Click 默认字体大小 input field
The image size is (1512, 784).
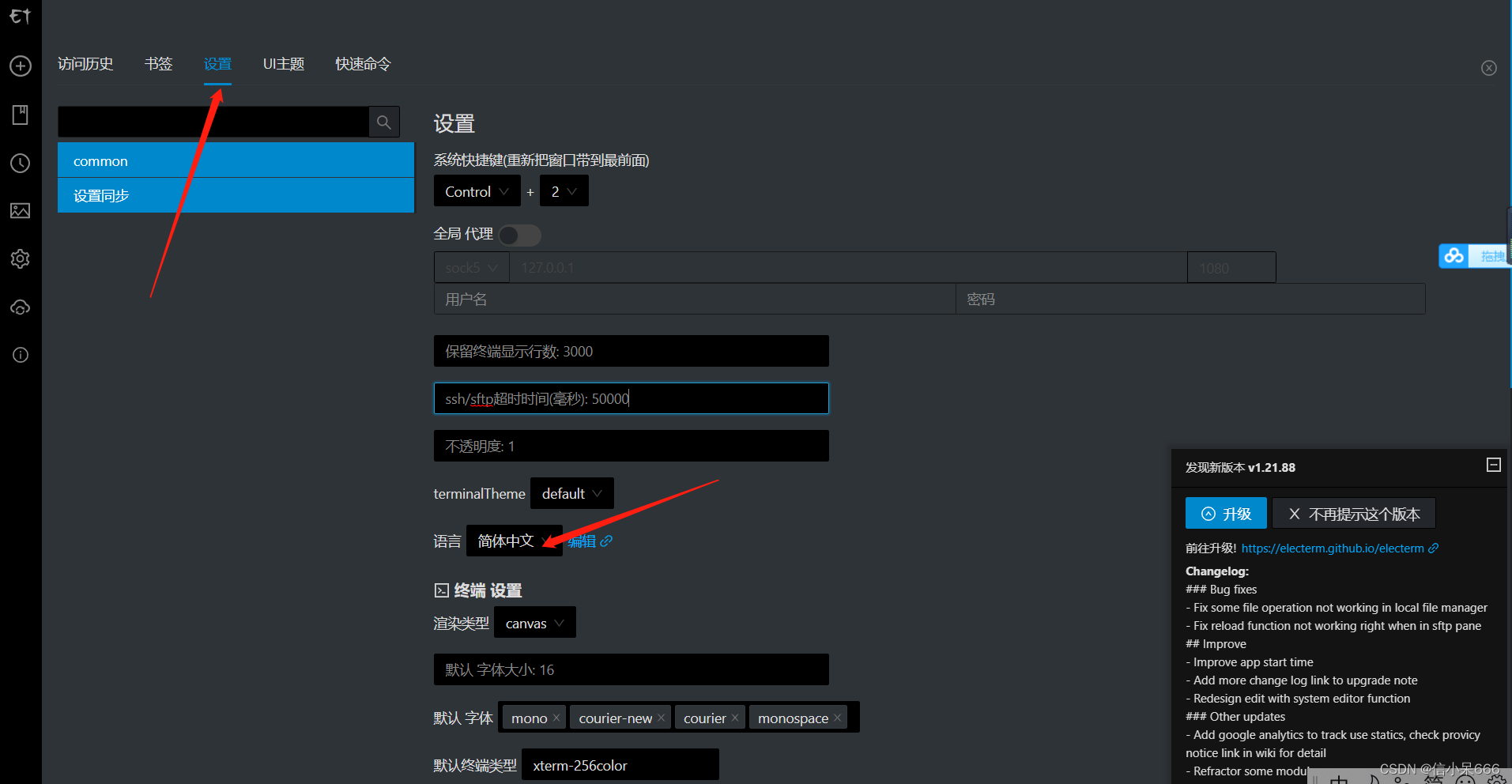tap(632, 669)
